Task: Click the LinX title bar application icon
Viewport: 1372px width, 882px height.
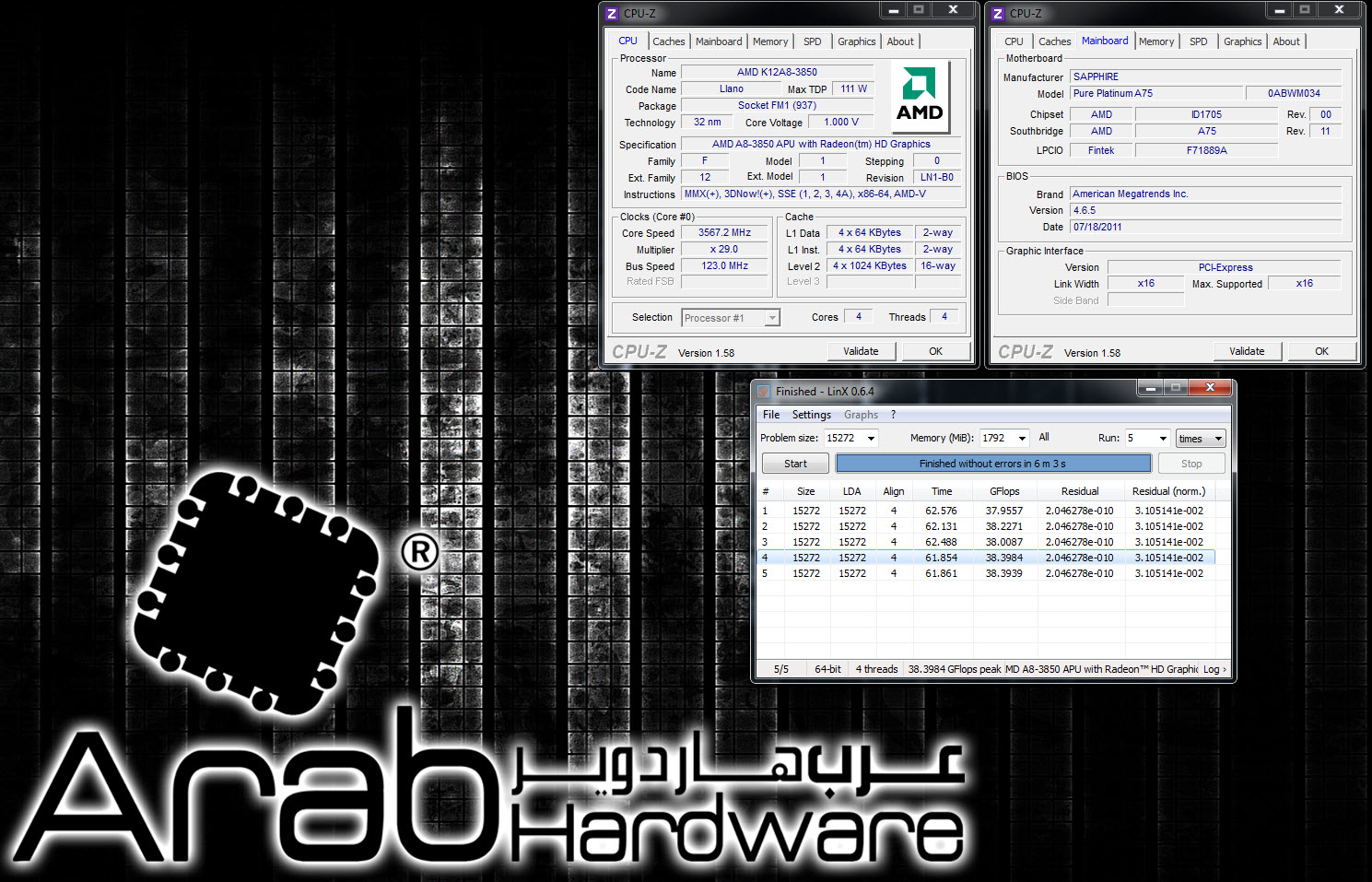Action: coord(764,392)
